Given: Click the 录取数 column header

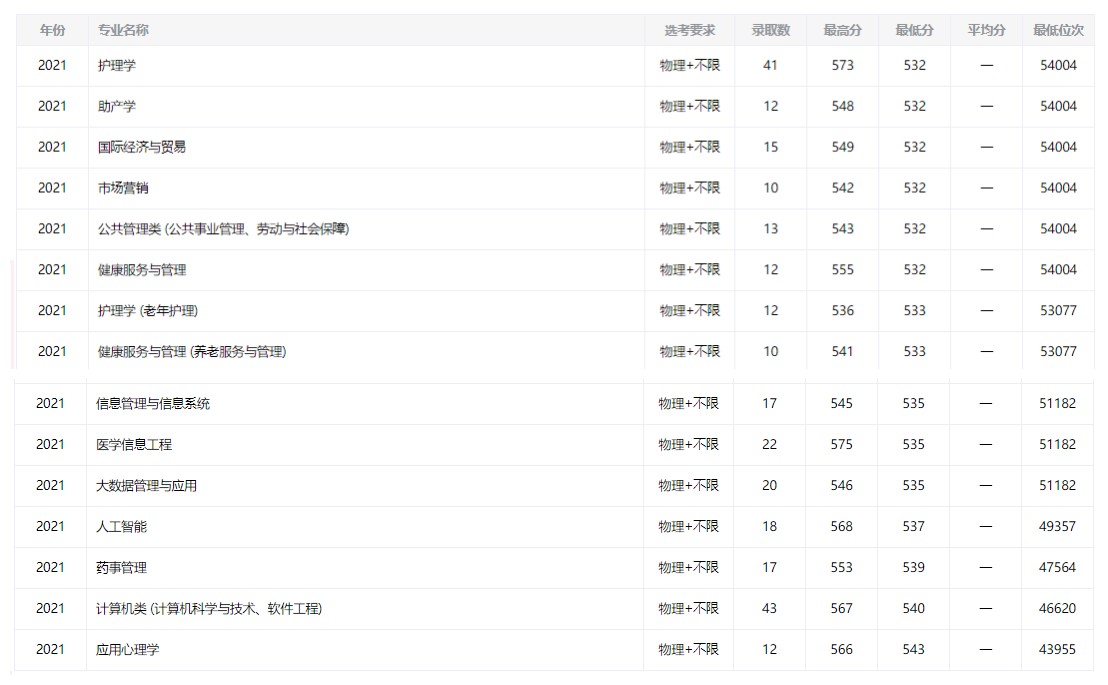Looking at the screenshot, I should click(x=770, y=30).
